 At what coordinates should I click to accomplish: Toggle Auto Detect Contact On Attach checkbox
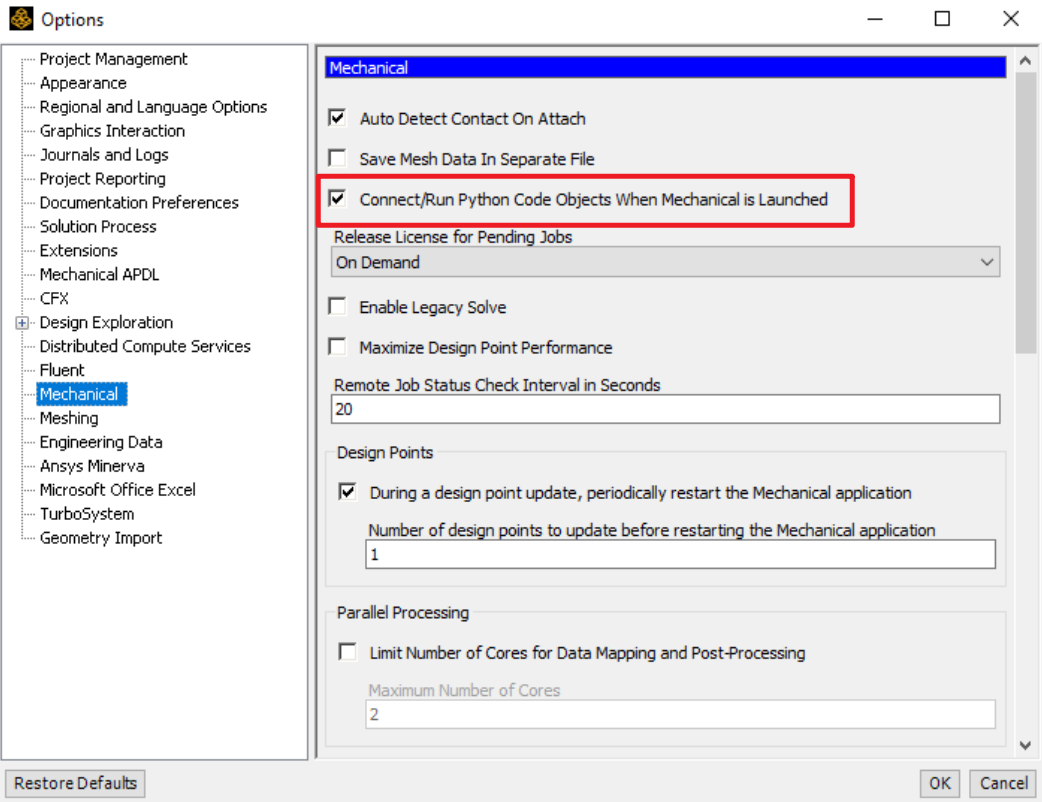tap(338, 118)
